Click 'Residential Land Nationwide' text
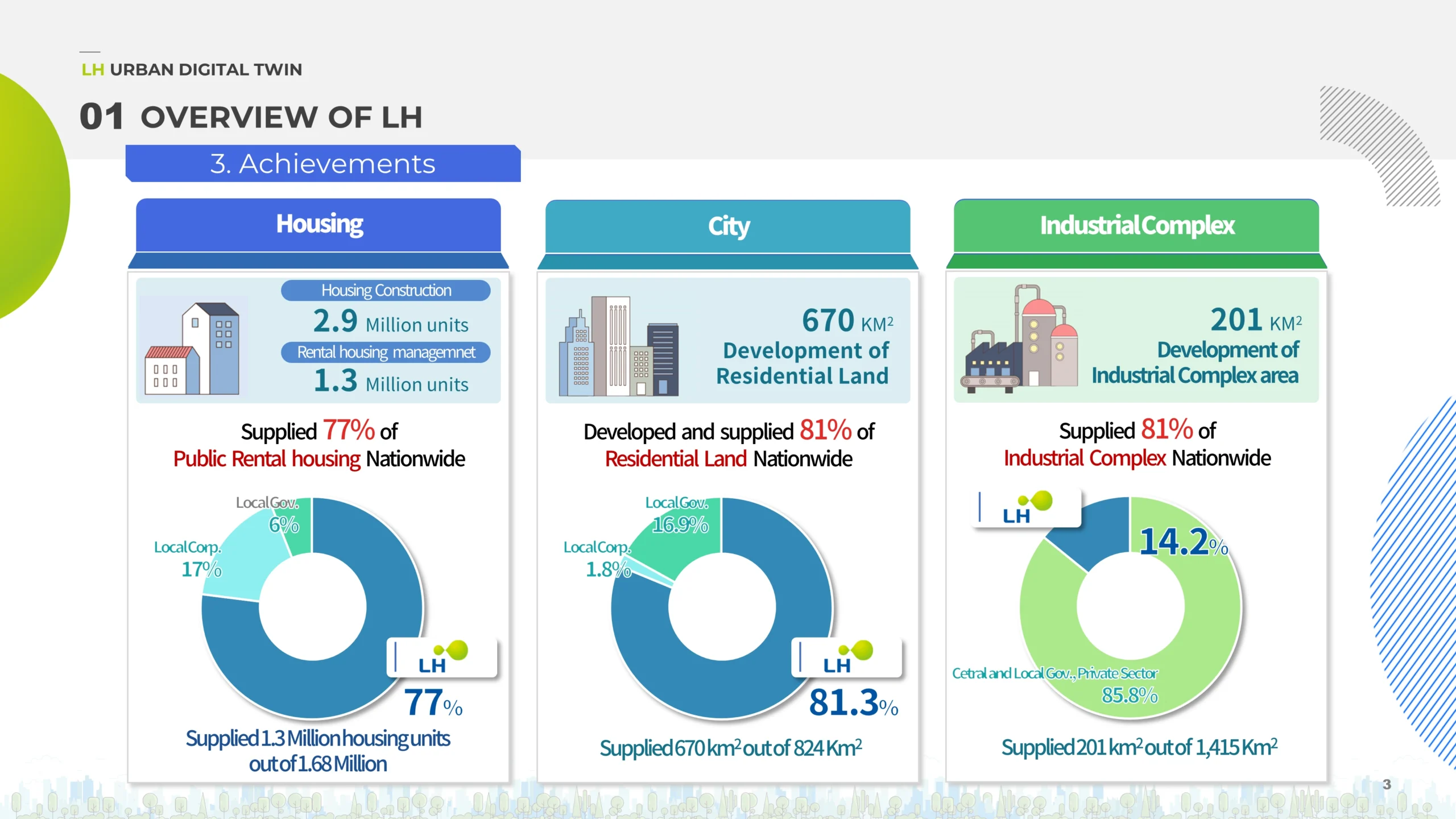Screen dimensions: 1456x819 729,459
